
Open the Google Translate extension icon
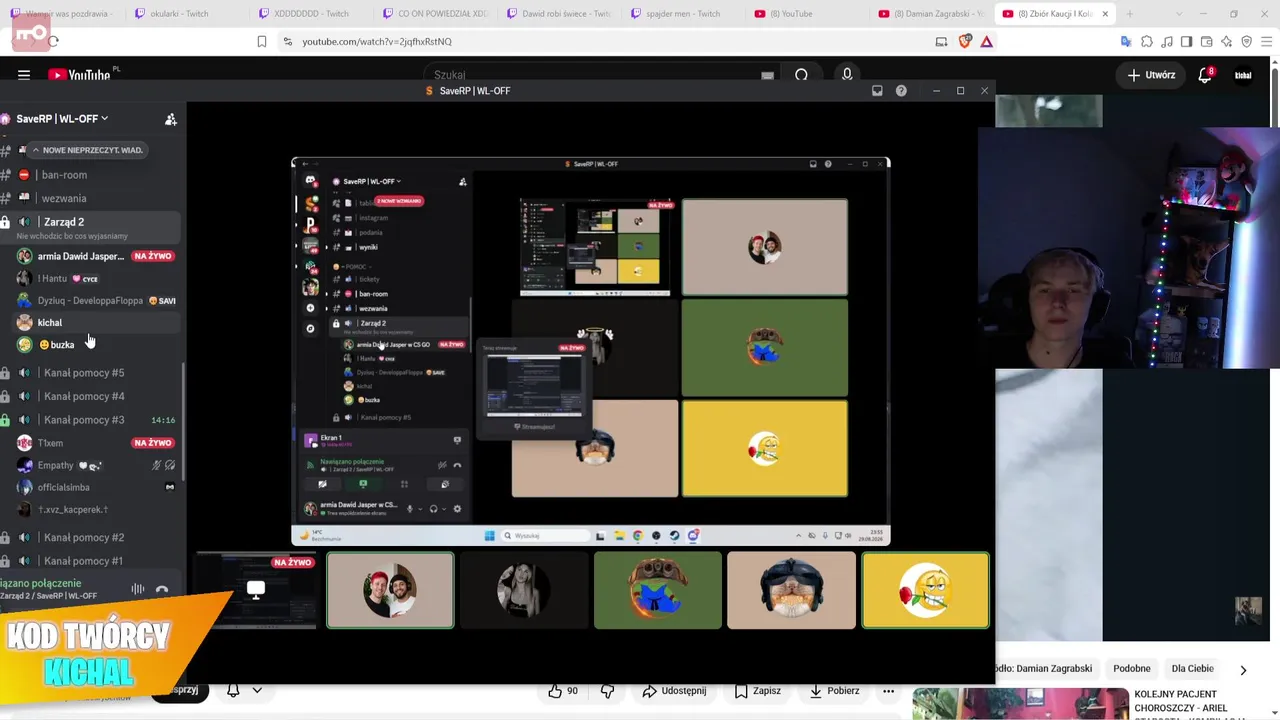pyautogui.click(x=1126, y=41)
